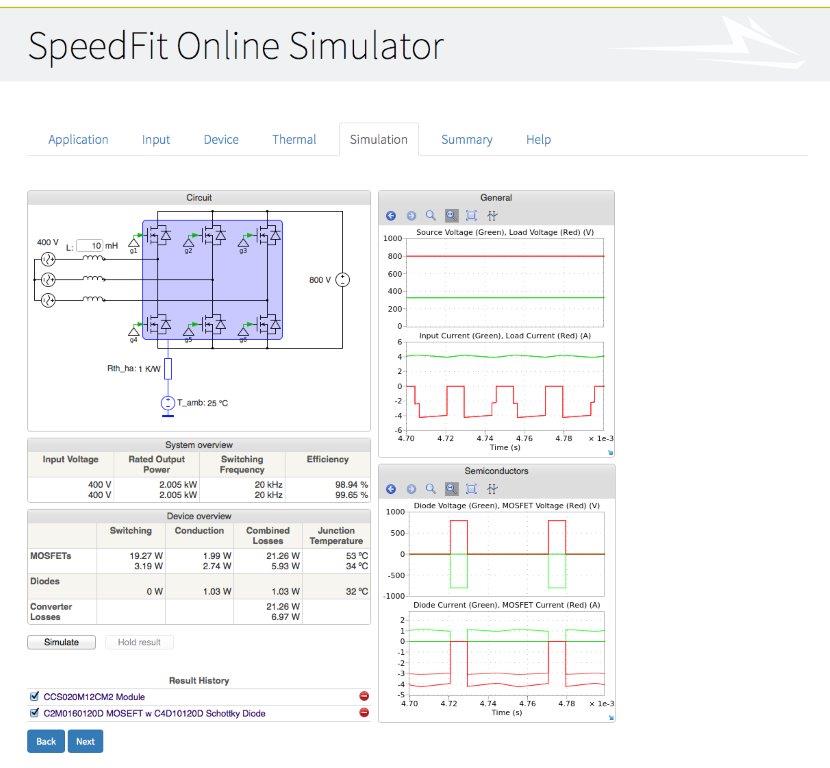Select the g4 gate signal symbol
The image size is (830, 768).
(x=134, y=332)
